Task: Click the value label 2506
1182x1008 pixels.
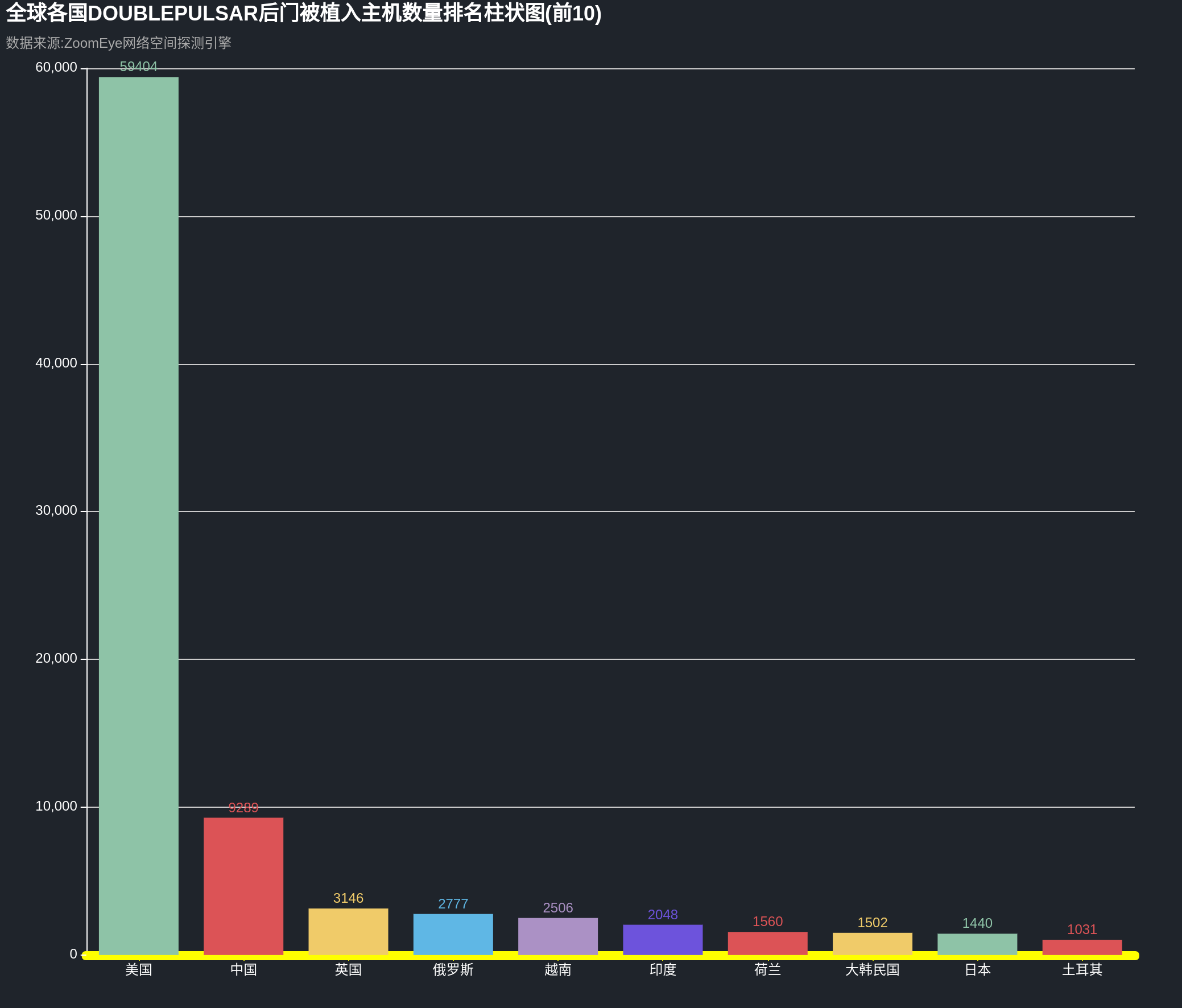Action: click(x=558, y=908)
